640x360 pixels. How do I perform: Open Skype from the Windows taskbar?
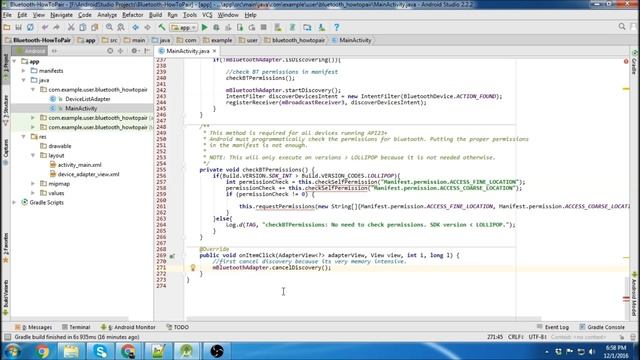click(100, 351)
